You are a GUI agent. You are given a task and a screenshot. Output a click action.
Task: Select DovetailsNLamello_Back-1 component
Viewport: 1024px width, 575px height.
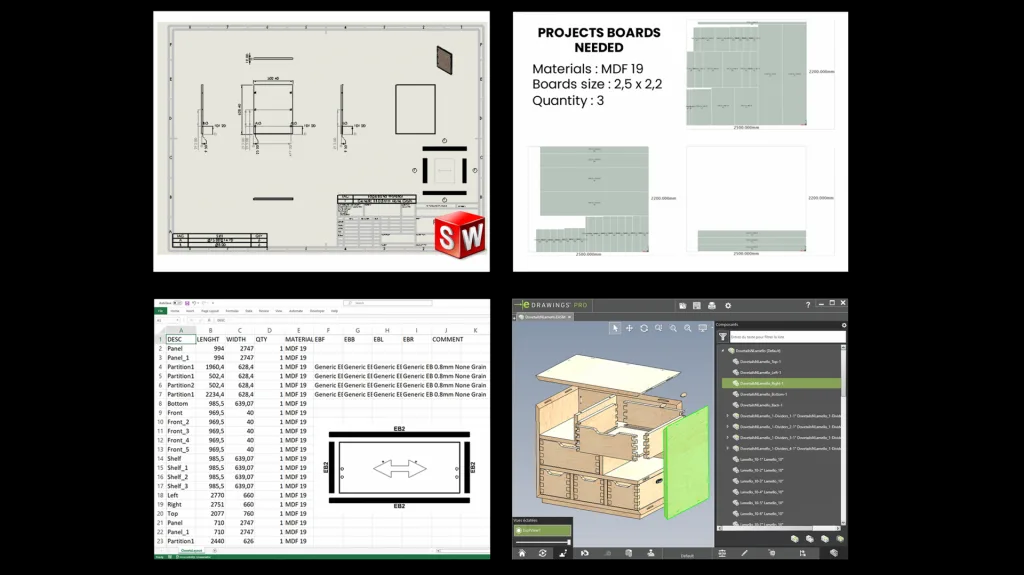pyautogui.click(x=761, y=405)
